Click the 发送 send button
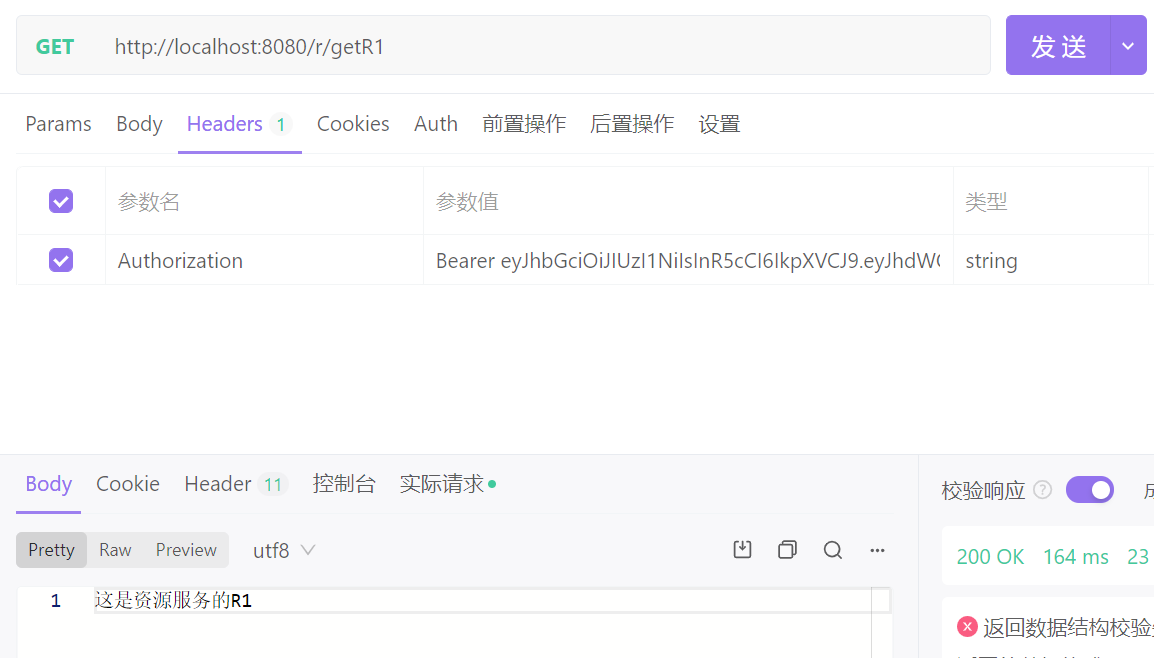The width and height of the screenshot is (1154, 658). pyautogui.click(x=1057, y=45)
